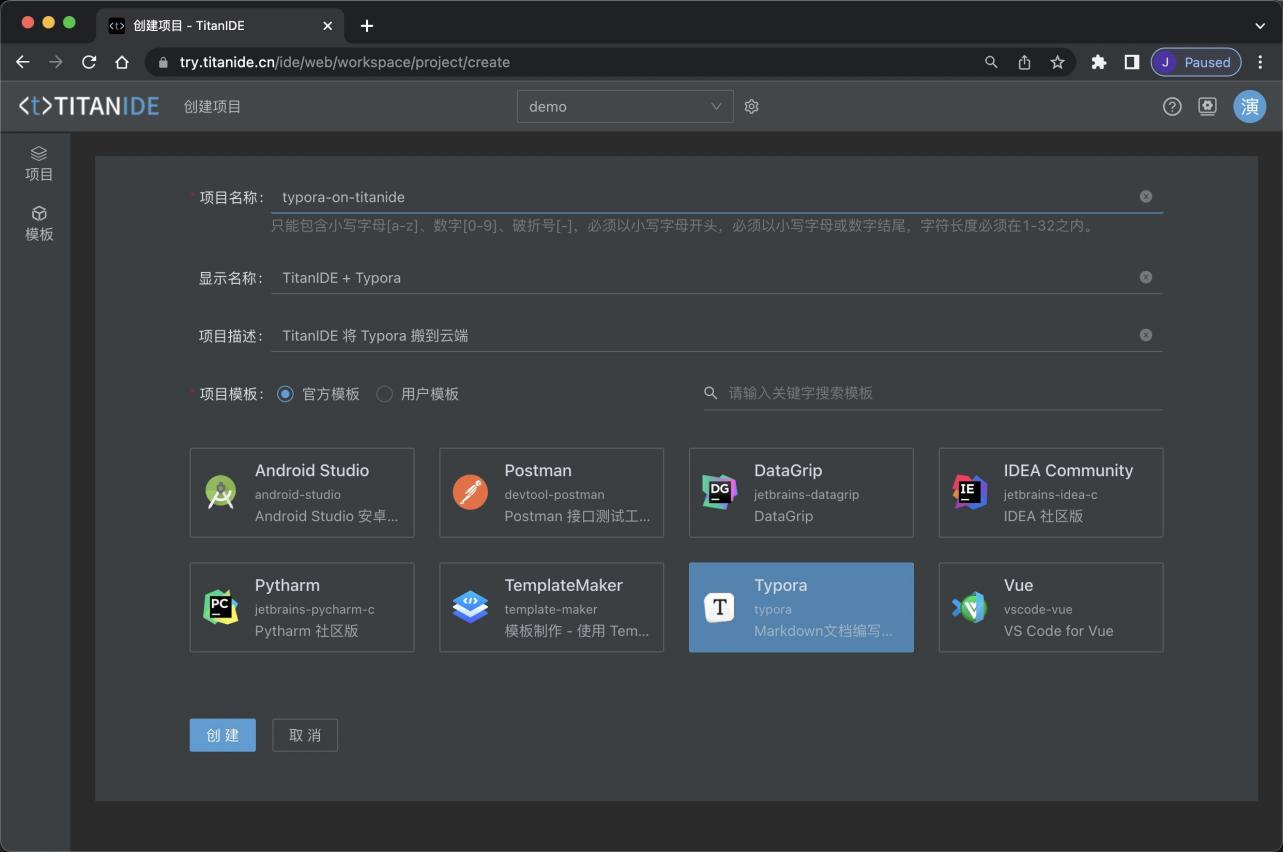Clear the display name field using X icon
The height and width of the screenshot is (852, 1283).
pos(1146,277)
